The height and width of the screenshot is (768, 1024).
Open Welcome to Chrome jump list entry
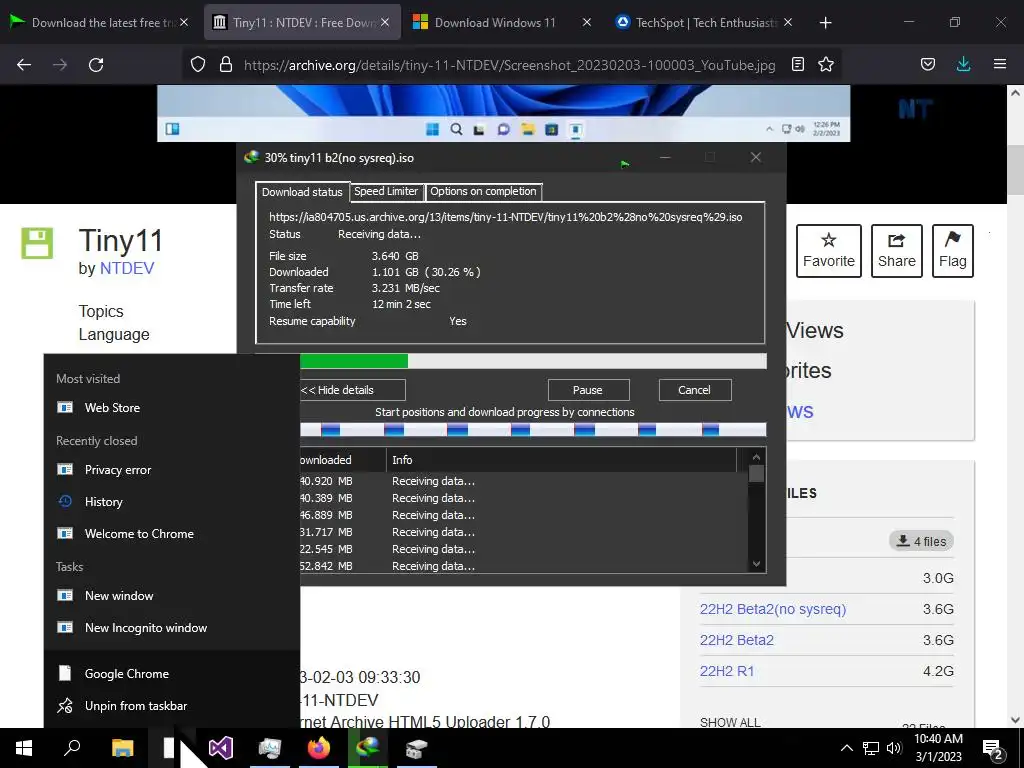pyautogui.click(x=172, y=534)
